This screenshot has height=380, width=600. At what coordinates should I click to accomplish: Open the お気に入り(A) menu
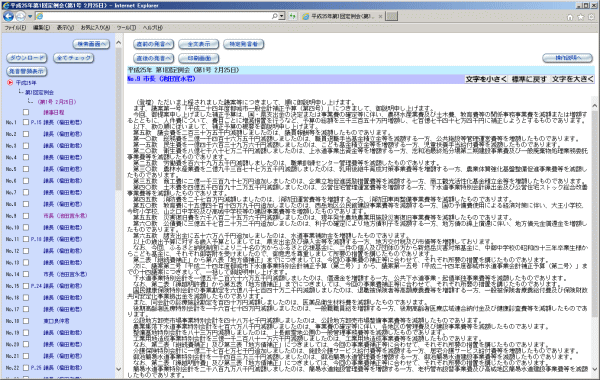[x=95, y=28]
